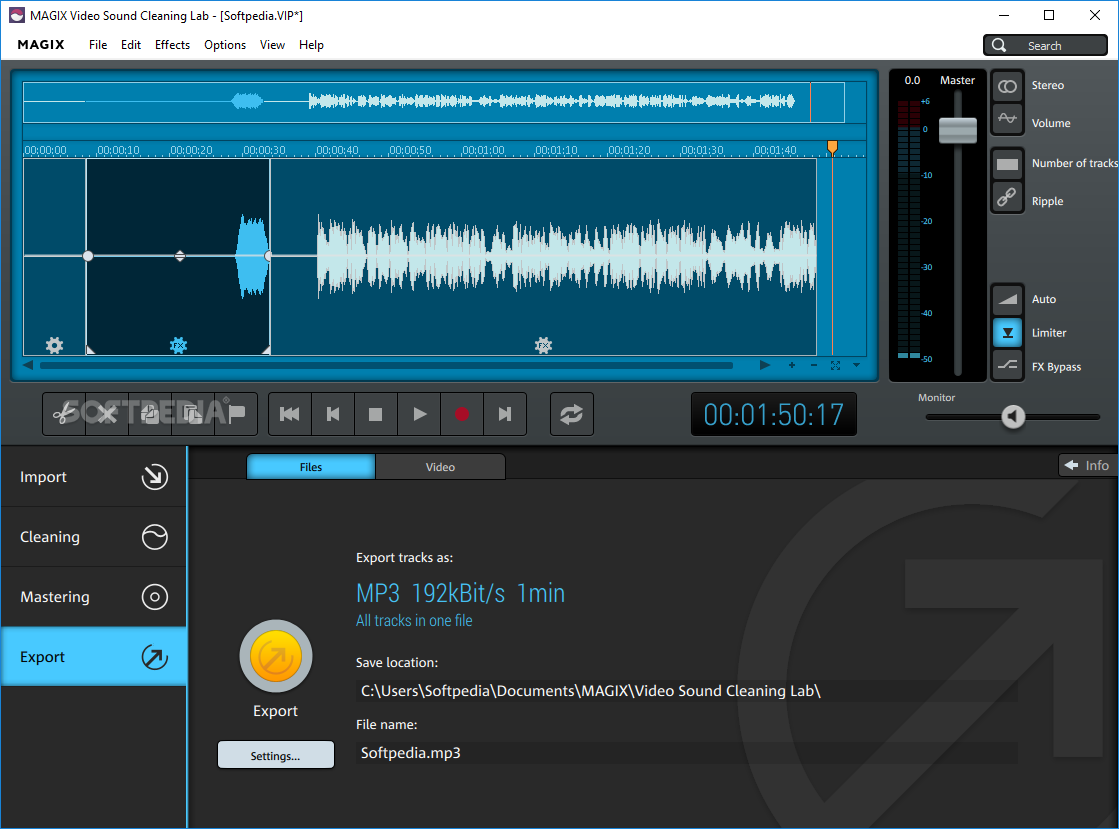Click the copy toolbar icon
Screen dimensions: 1119x829
click(150, 414)
